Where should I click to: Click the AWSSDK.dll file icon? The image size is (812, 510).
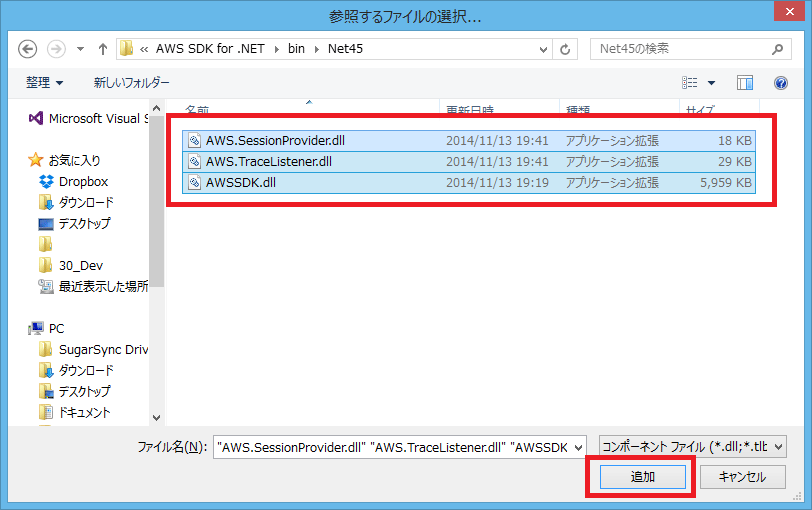194,183
